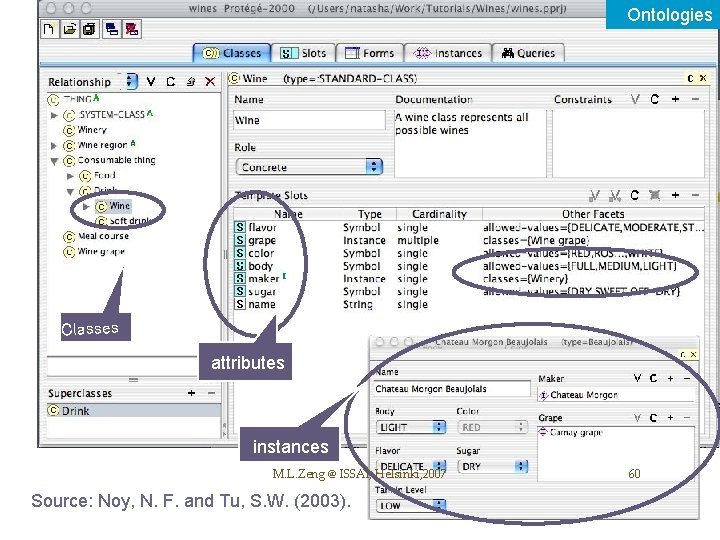
Task: Expand the Wine region tree node
Action: [x=54, y=146]
